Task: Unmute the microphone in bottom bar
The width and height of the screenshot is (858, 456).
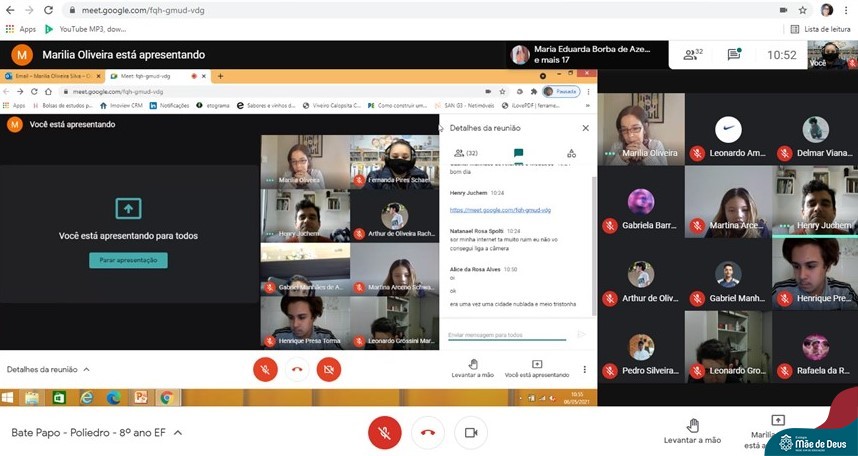Action: (384, 432)
